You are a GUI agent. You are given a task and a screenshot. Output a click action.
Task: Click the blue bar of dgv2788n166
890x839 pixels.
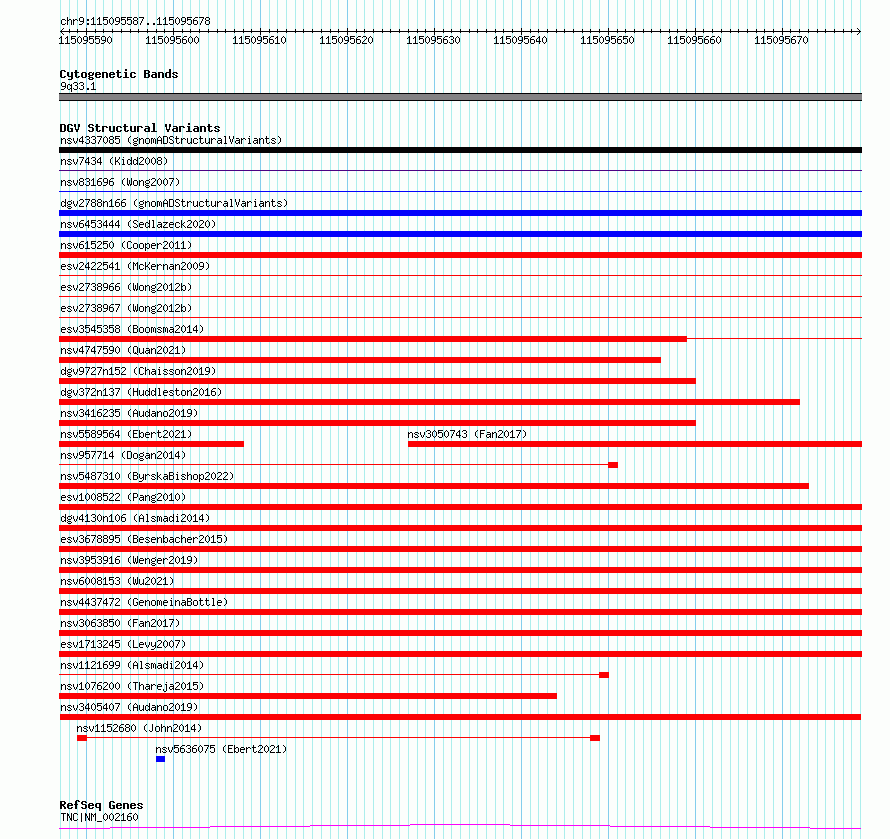[x=460, y=213]
